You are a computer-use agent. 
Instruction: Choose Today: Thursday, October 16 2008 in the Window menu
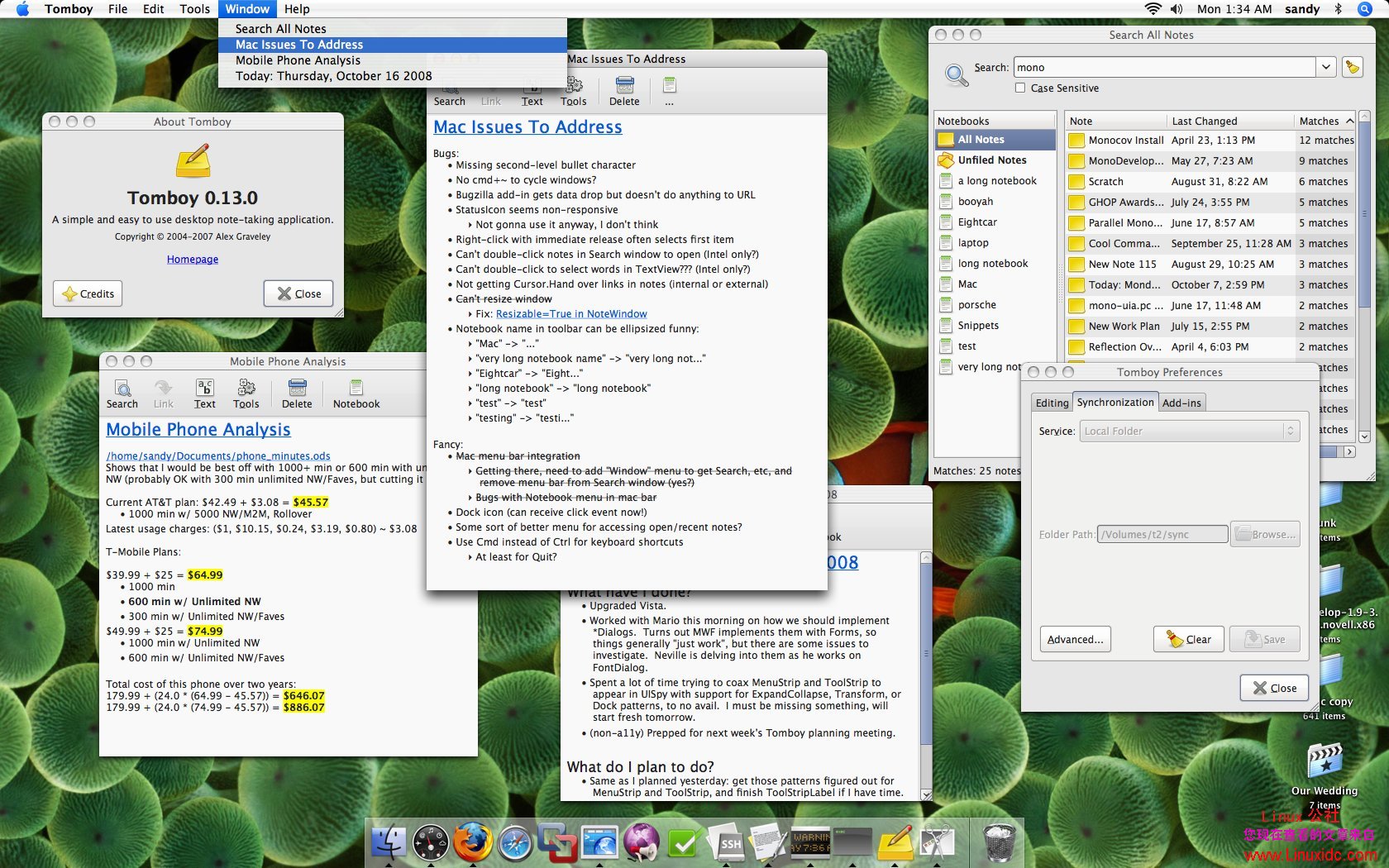point(393,76)
